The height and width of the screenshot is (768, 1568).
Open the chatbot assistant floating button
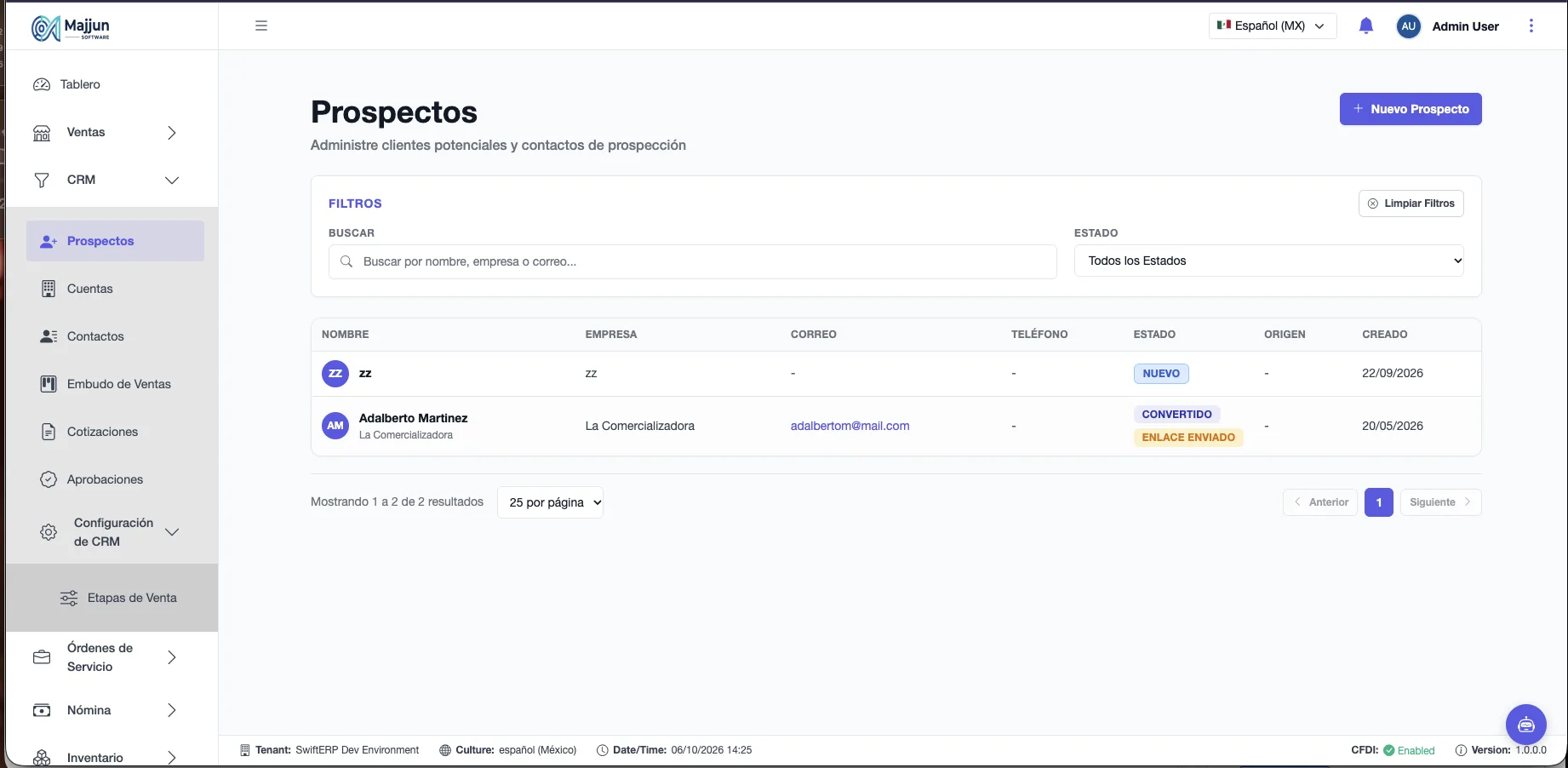[x=1526, y=725]
